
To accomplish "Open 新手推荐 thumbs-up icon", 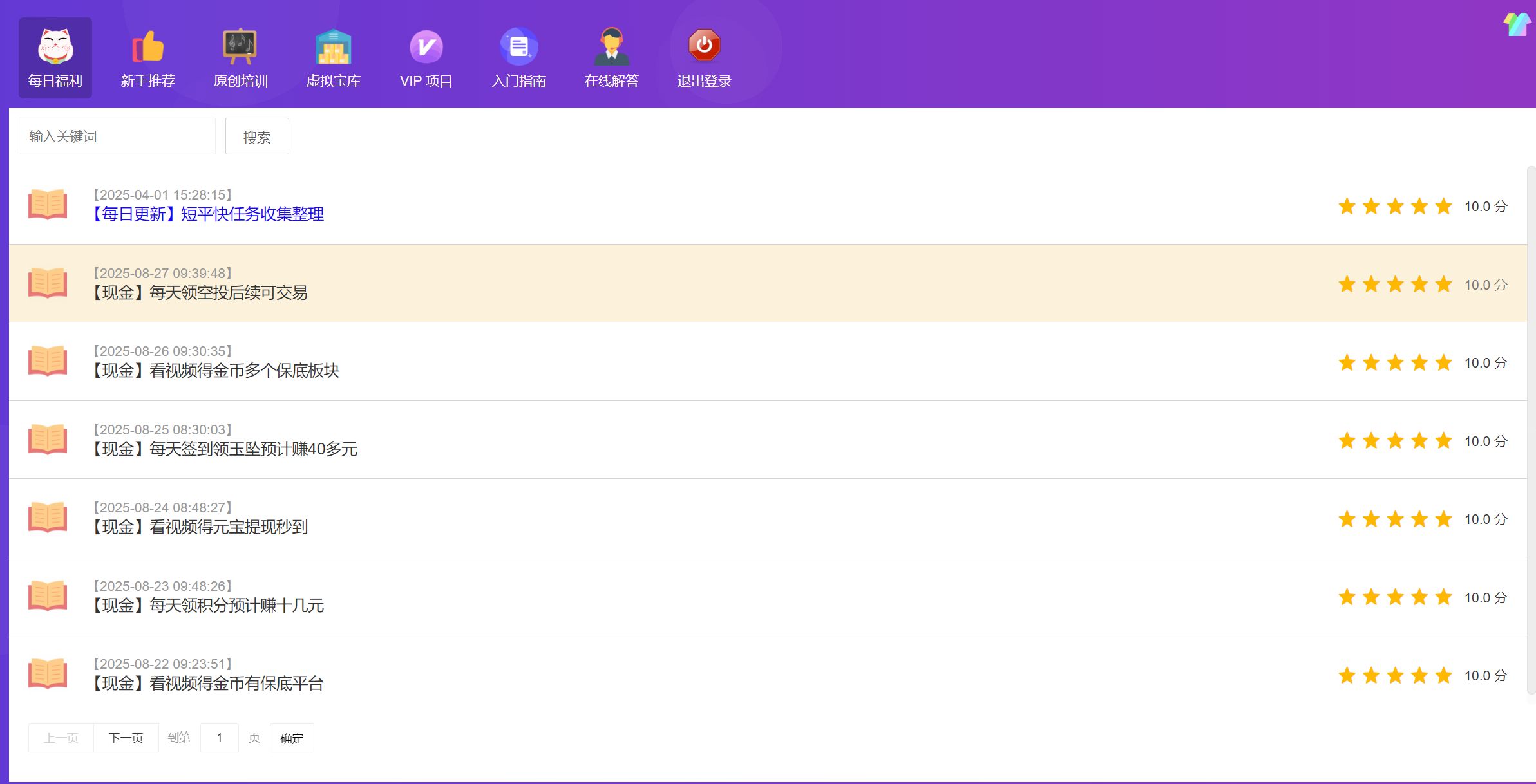I will [148, 46].
